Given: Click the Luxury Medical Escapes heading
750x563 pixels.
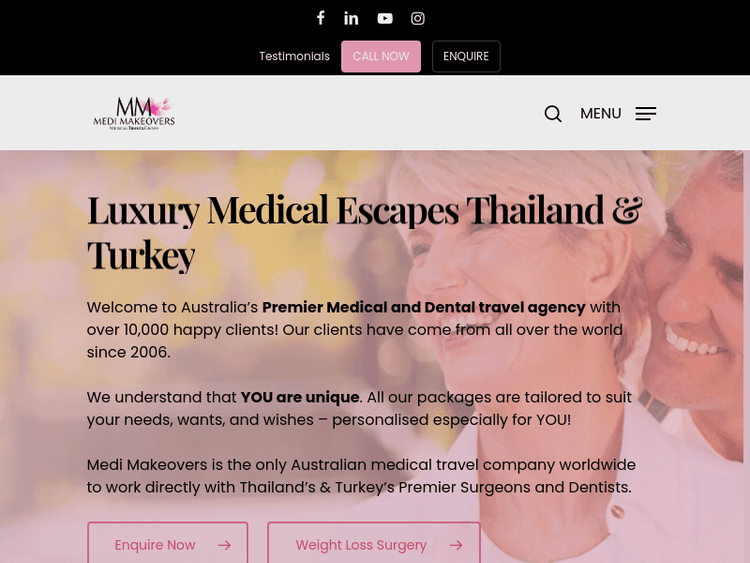Looking at the screenshot, I should coord(364,232).
